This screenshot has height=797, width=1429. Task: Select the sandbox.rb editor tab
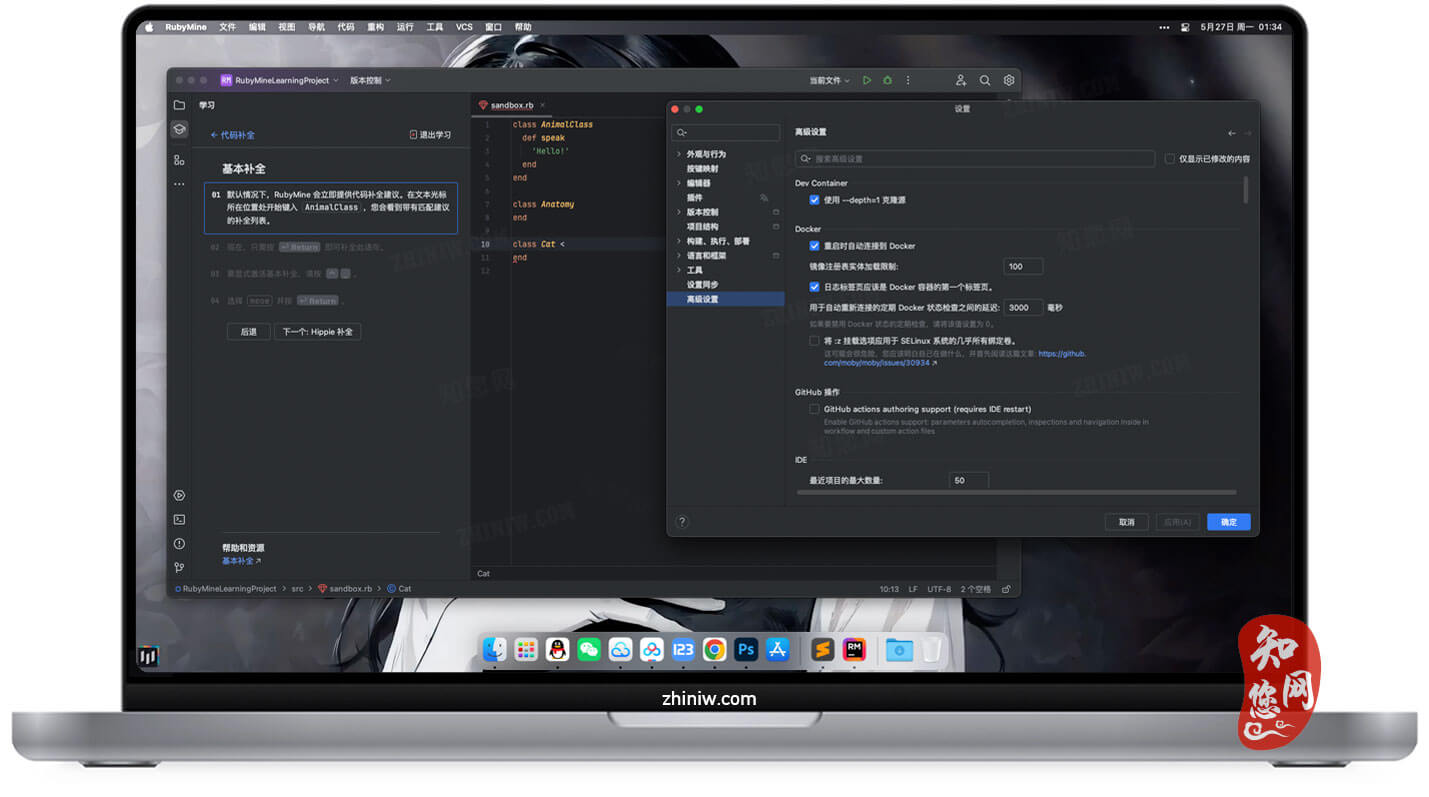pyautogui.click(x=511, y=105)
